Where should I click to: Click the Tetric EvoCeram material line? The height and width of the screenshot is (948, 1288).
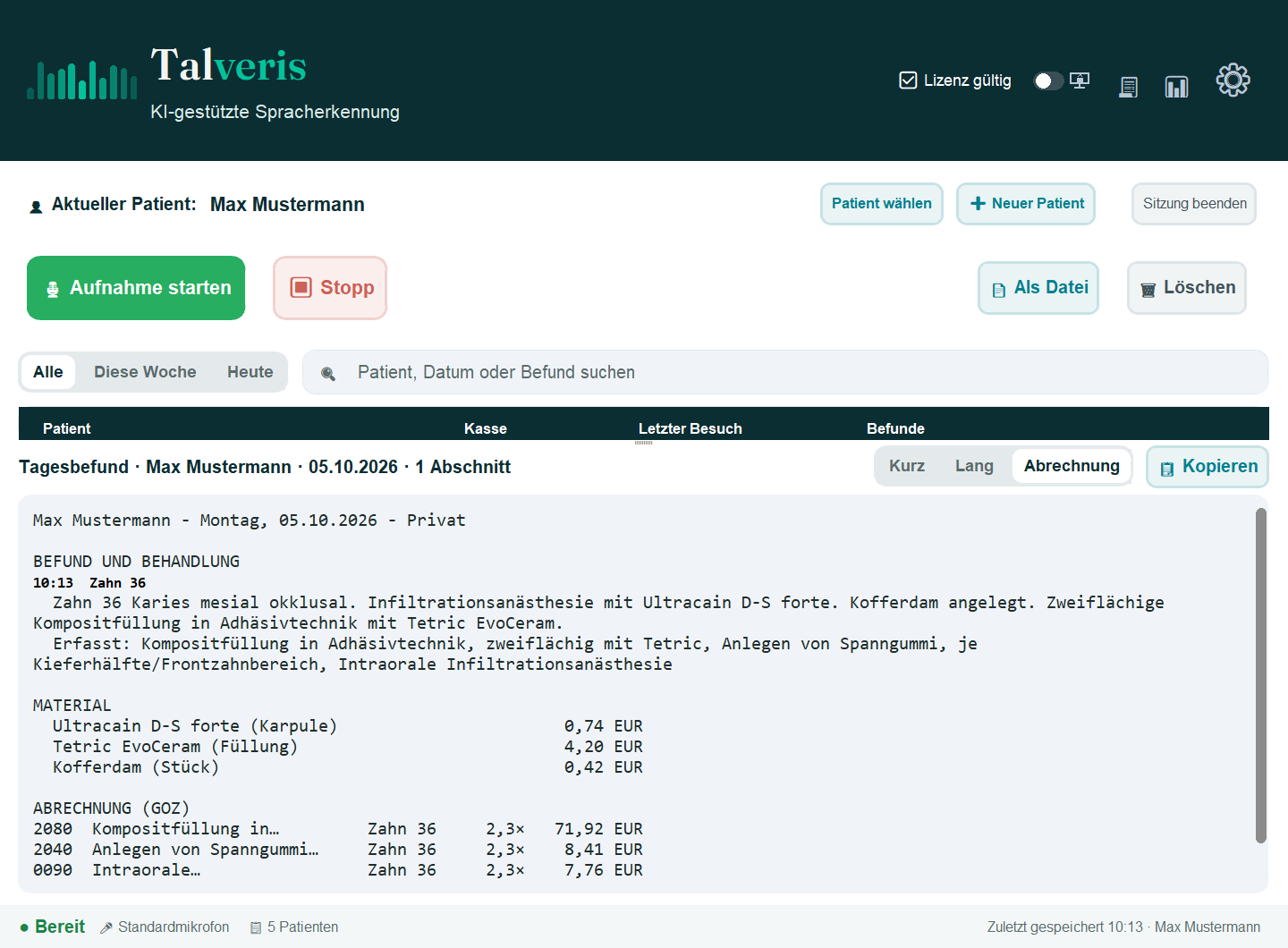tap(348, 747)
